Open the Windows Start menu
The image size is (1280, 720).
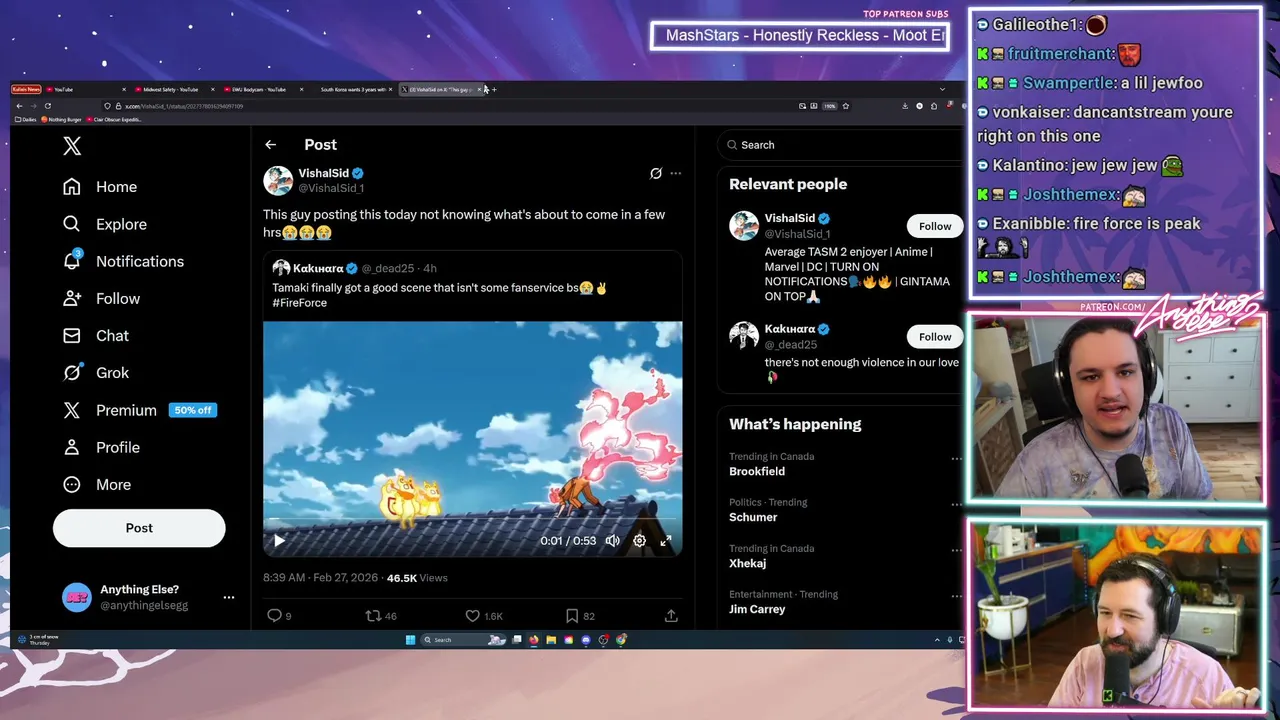coord(410,640)
